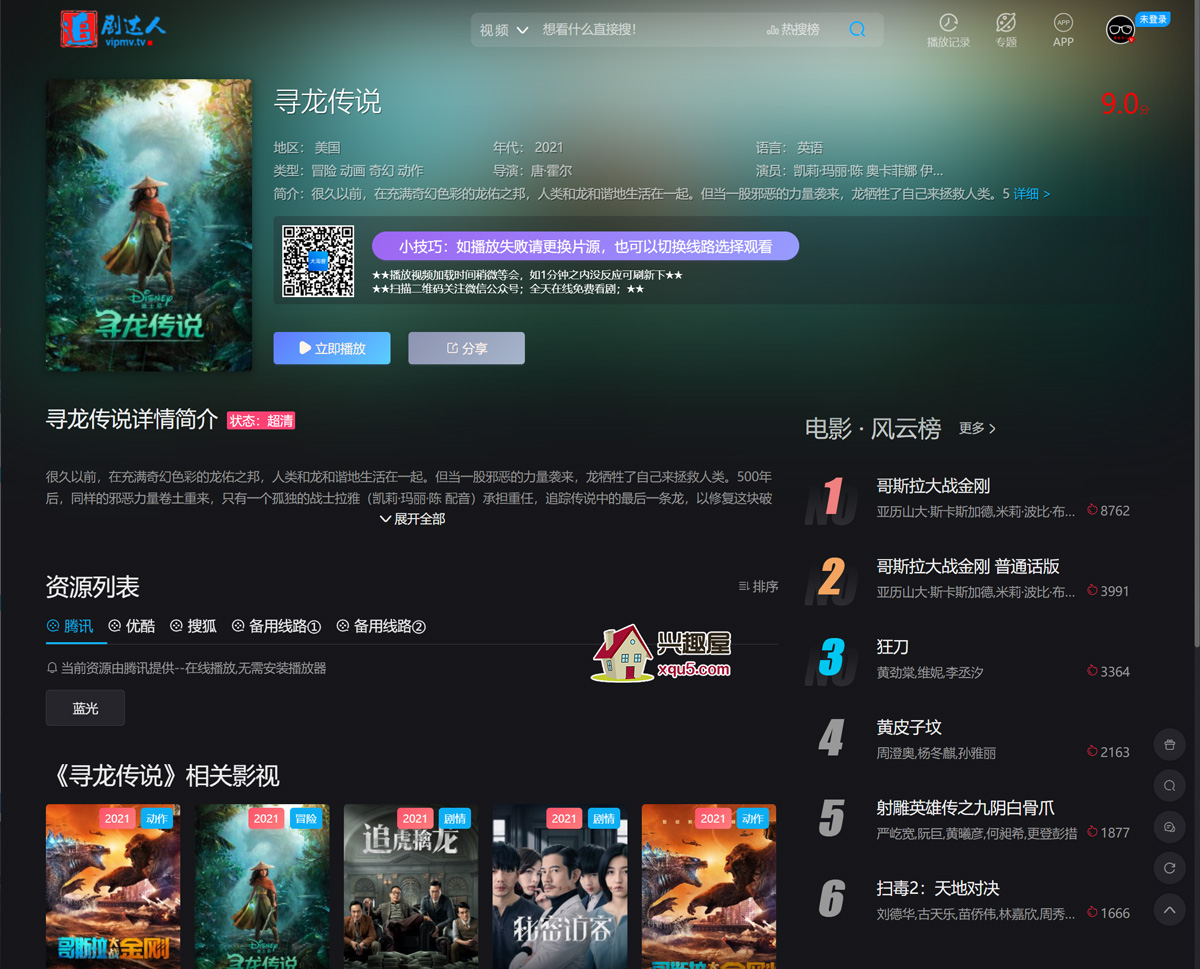Open the 更多 link beside 电影·风云榜

tap(977, 428)
